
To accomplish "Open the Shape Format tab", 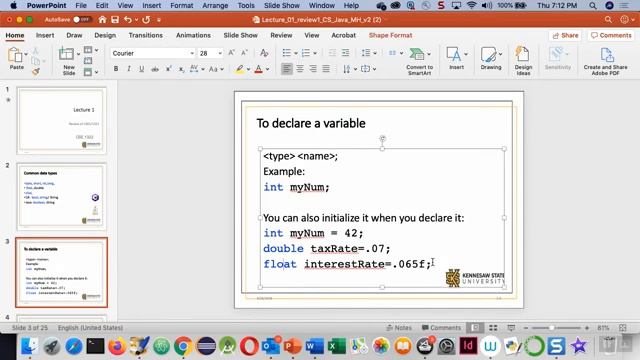I will 390,36.
